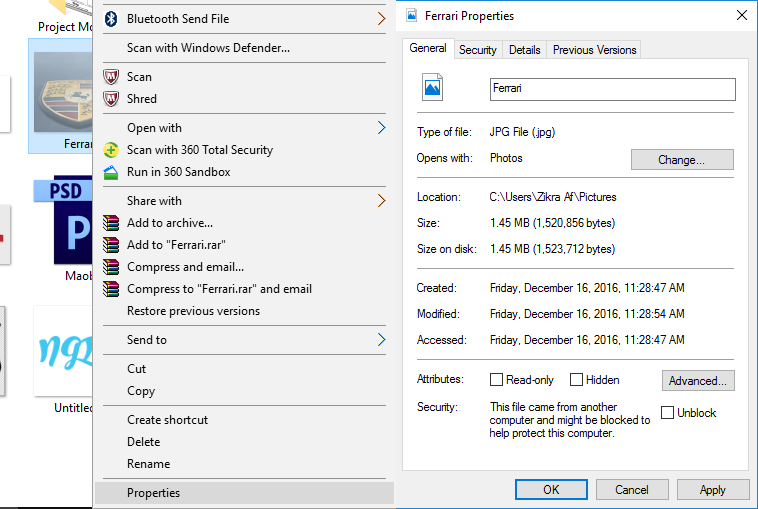The height and width of the screenshot is (509, 758).
Task: Click the Ferrari file name field
Action: tap(612, 89)
